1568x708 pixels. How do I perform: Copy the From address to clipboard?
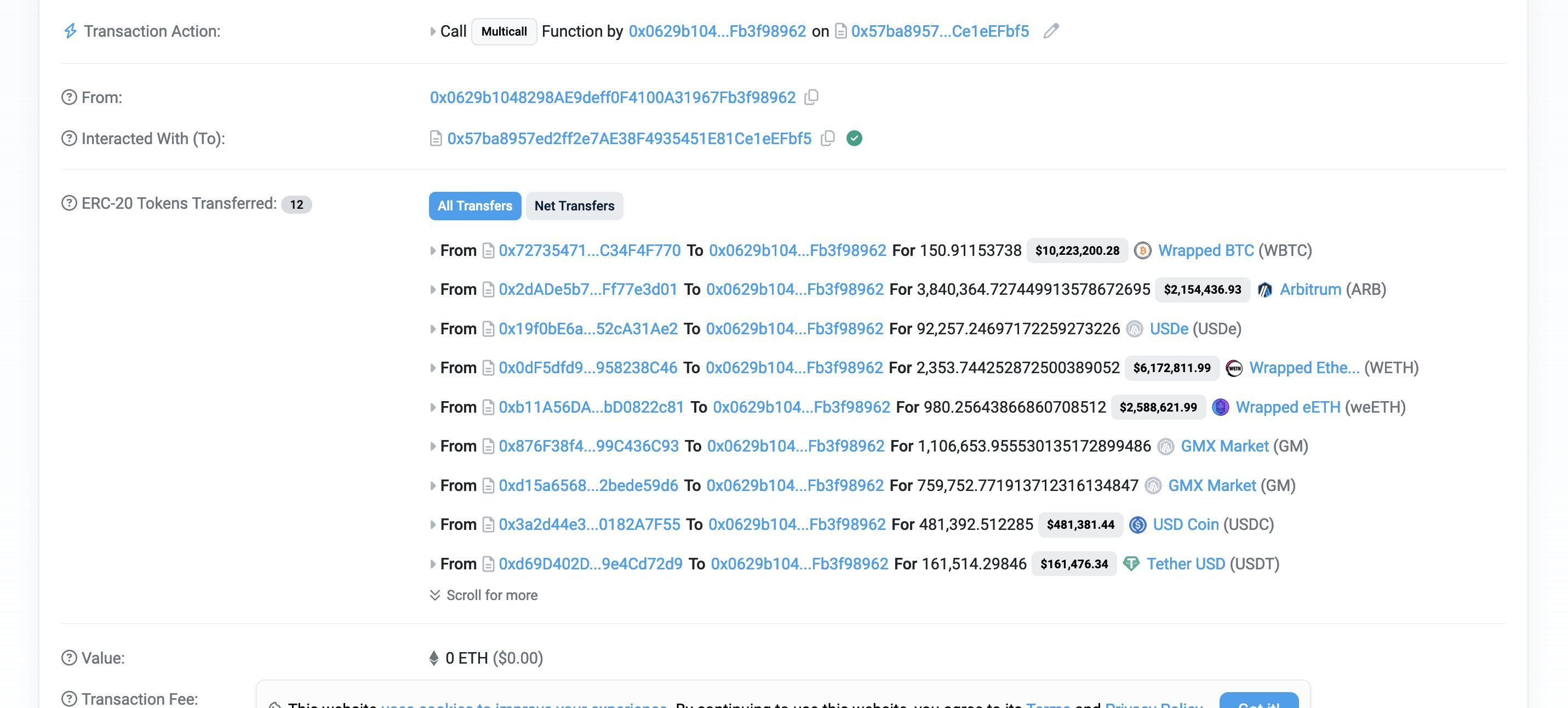tap(811, 98)
